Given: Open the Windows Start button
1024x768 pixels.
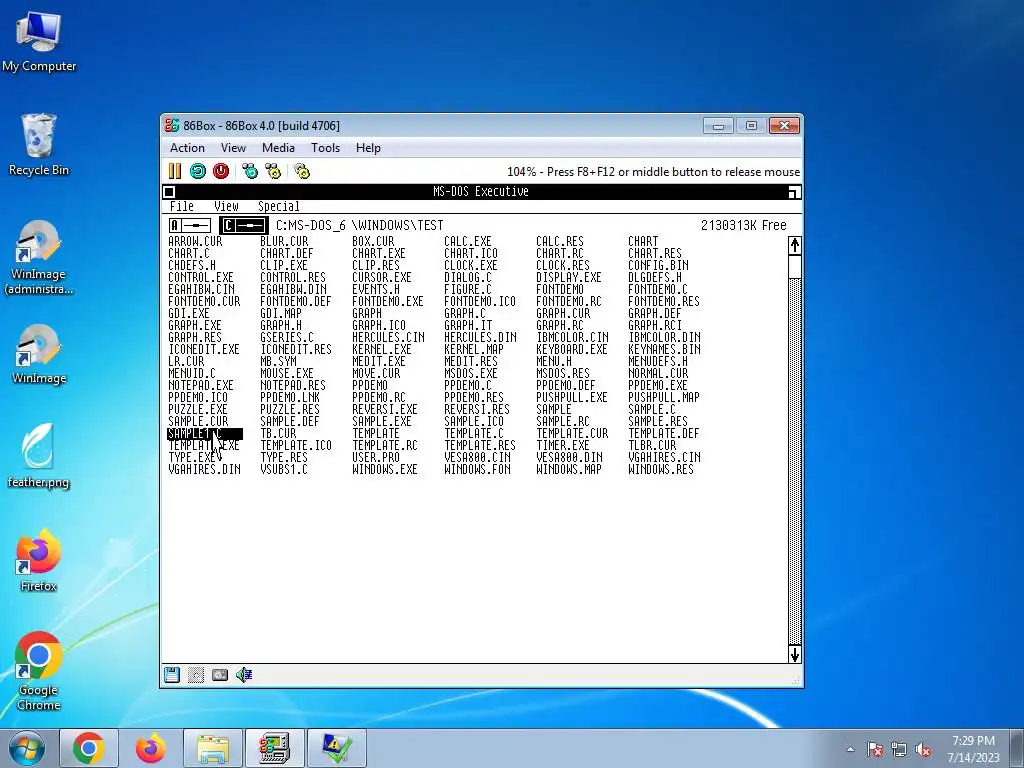Looking at the screenshot, I should click(27, 748).
